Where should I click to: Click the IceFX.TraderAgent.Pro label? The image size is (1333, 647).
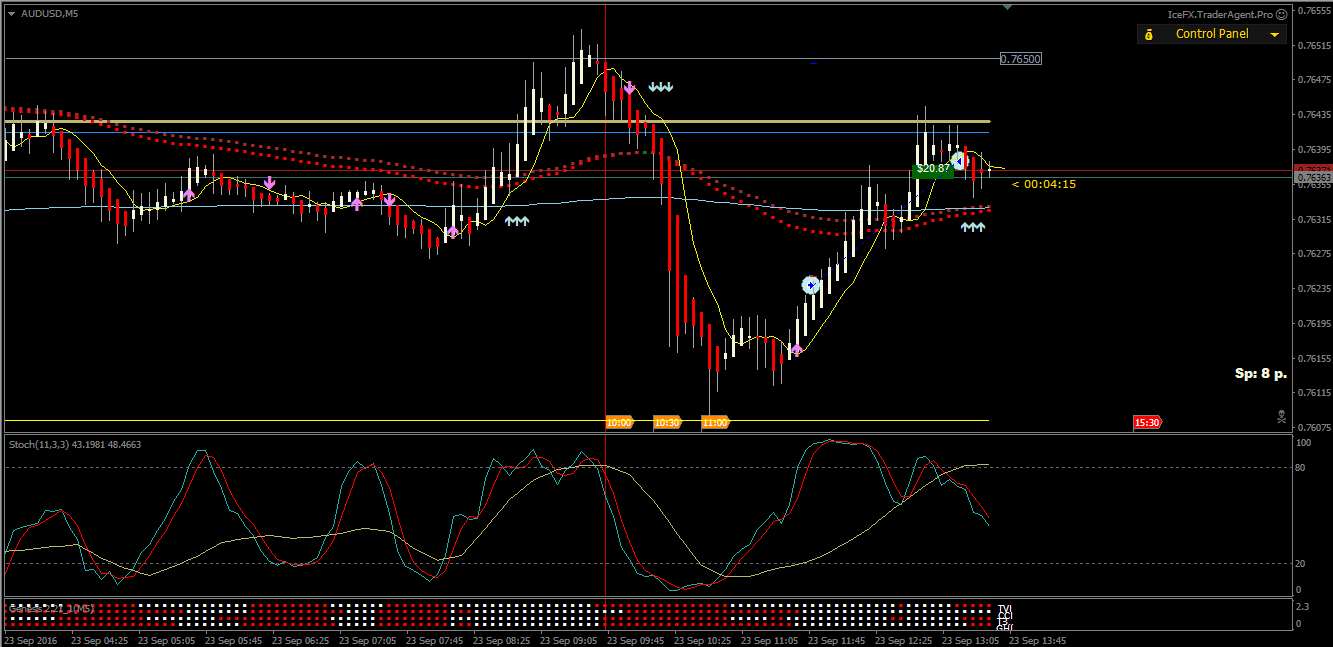tap(1221, 15)
